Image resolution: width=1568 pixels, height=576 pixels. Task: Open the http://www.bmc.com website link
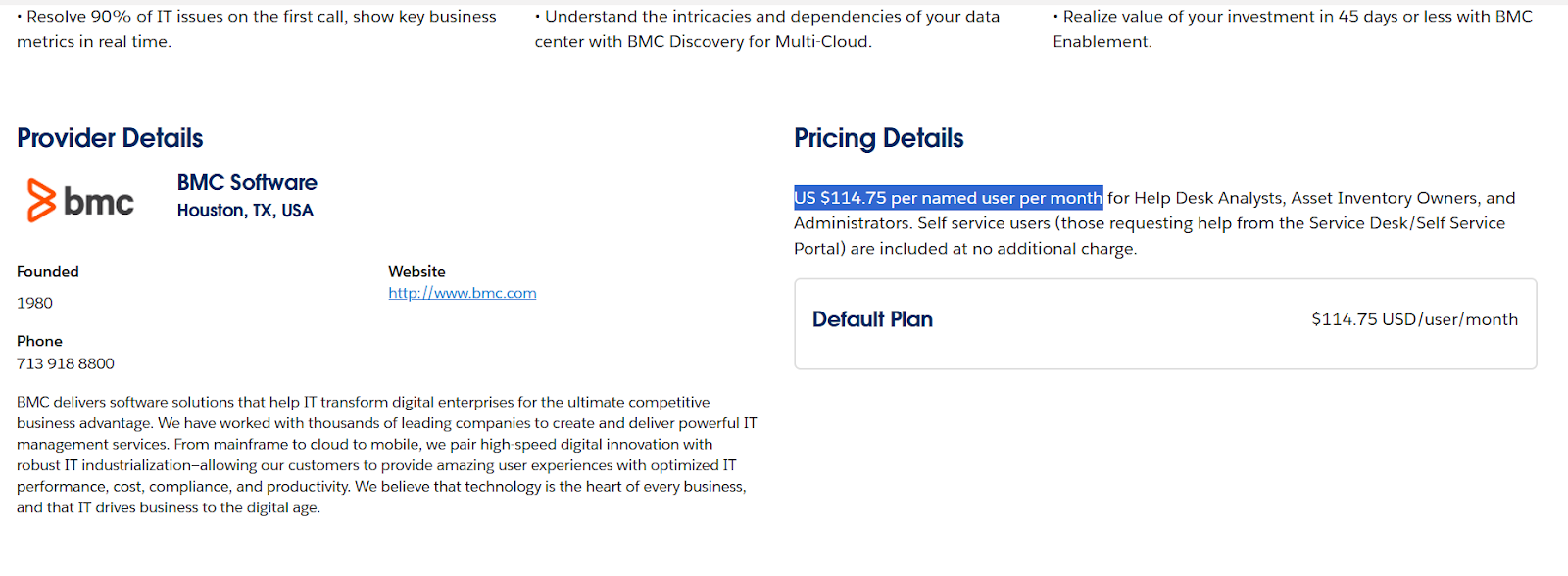pyautogui.click(x=462, y=293)
